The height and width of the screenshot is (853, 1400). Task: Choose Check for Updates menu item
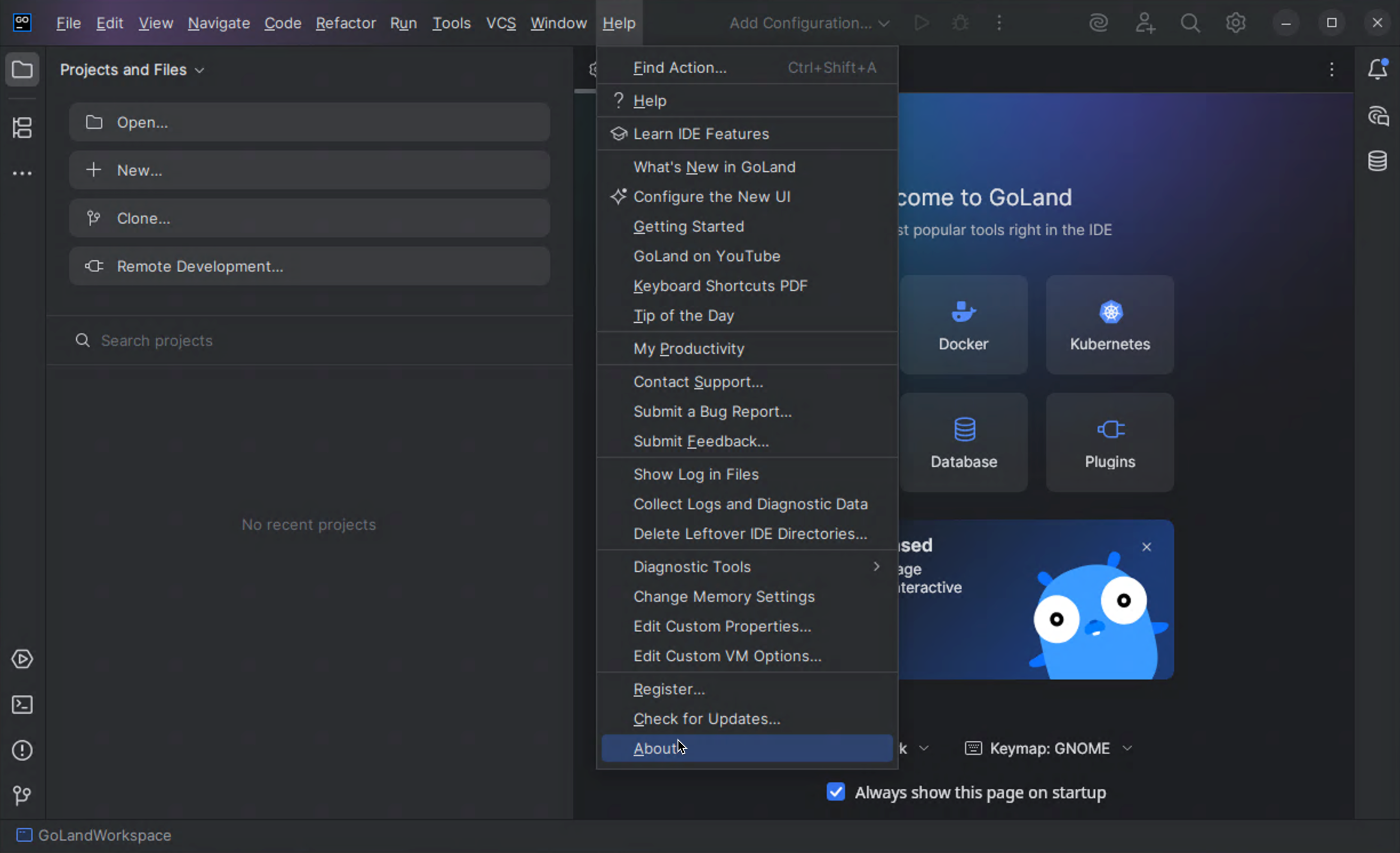(706, 718)
